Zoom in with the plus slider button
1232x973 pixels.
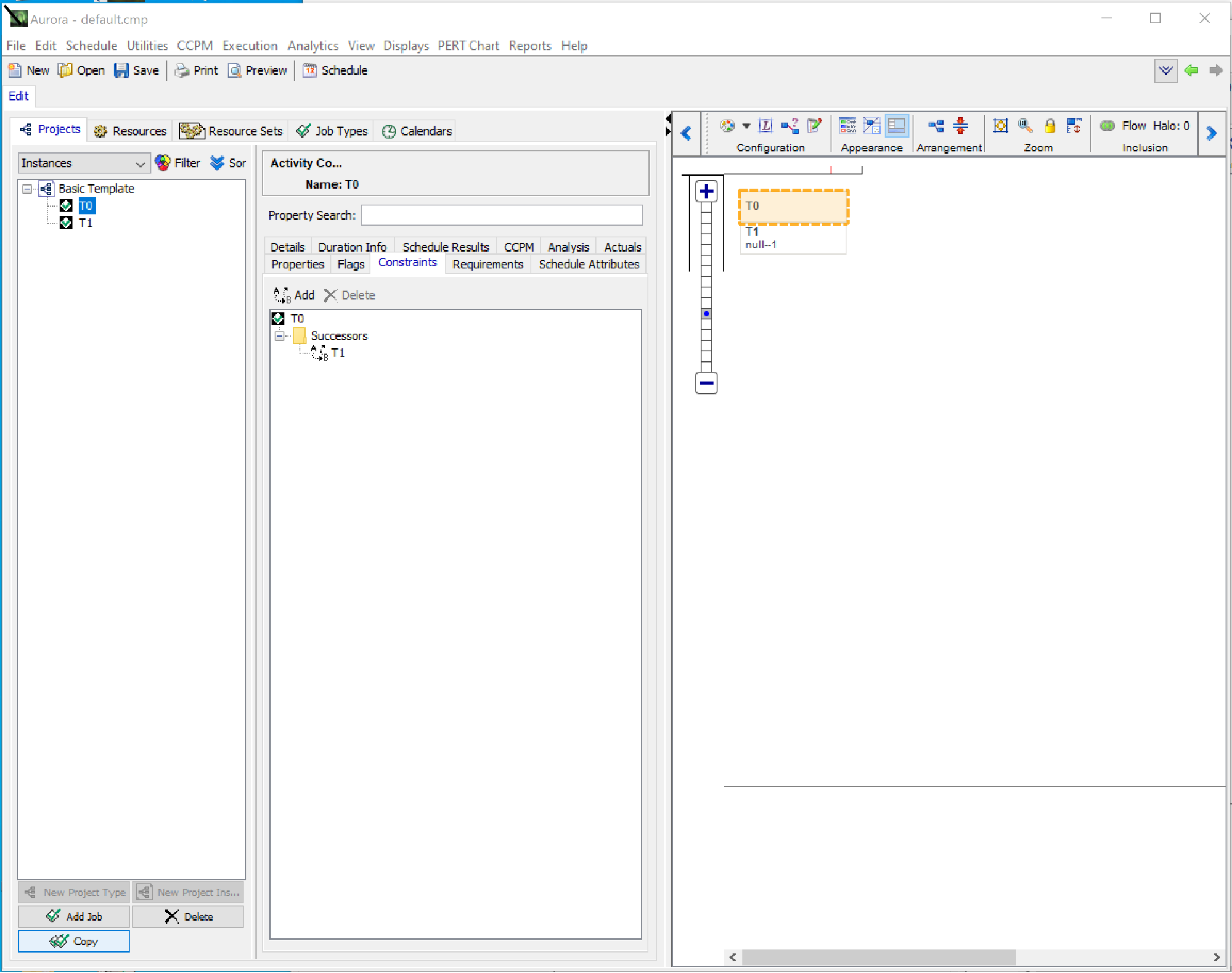[706, 191]
